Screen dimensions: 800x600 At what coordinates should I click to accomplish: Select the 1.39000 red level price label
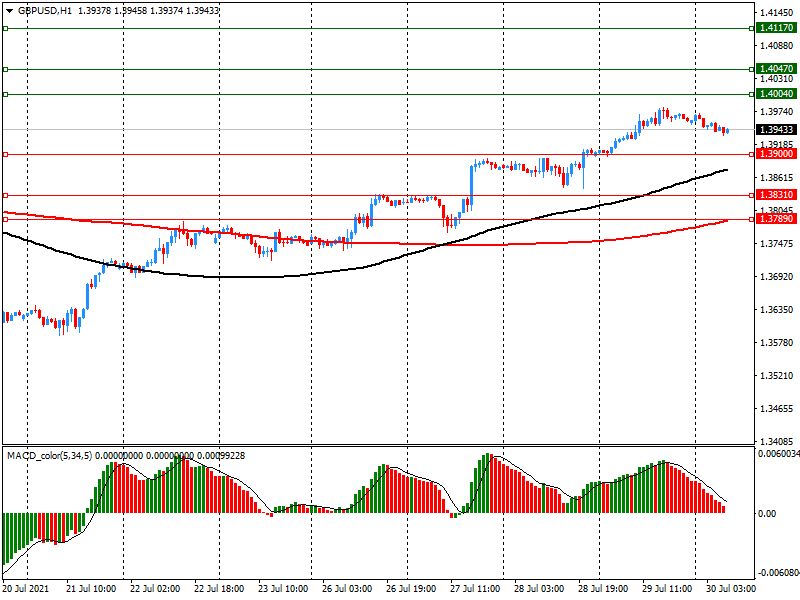pos(776,154)
